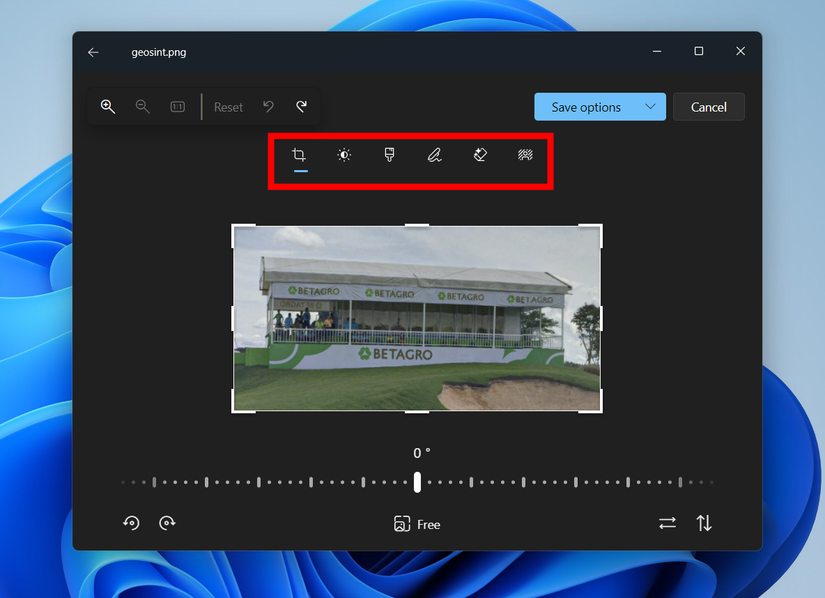
Task: Click the straighten angle slider handle
Action: pyautogui.click(x=417, y=482)
